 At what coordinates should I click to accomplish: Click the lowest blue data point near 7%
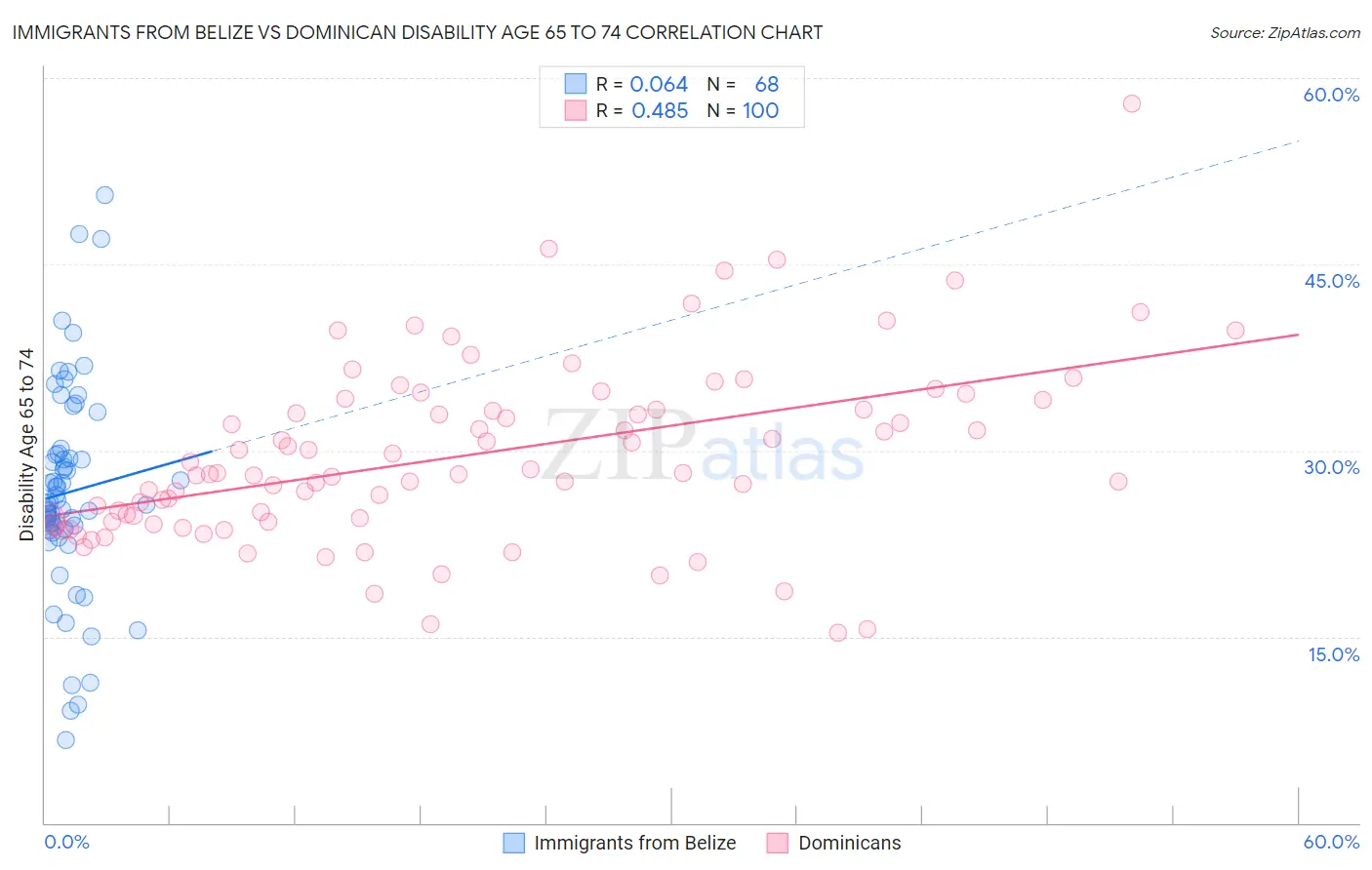pyautogui.click(x=65, y=740)
